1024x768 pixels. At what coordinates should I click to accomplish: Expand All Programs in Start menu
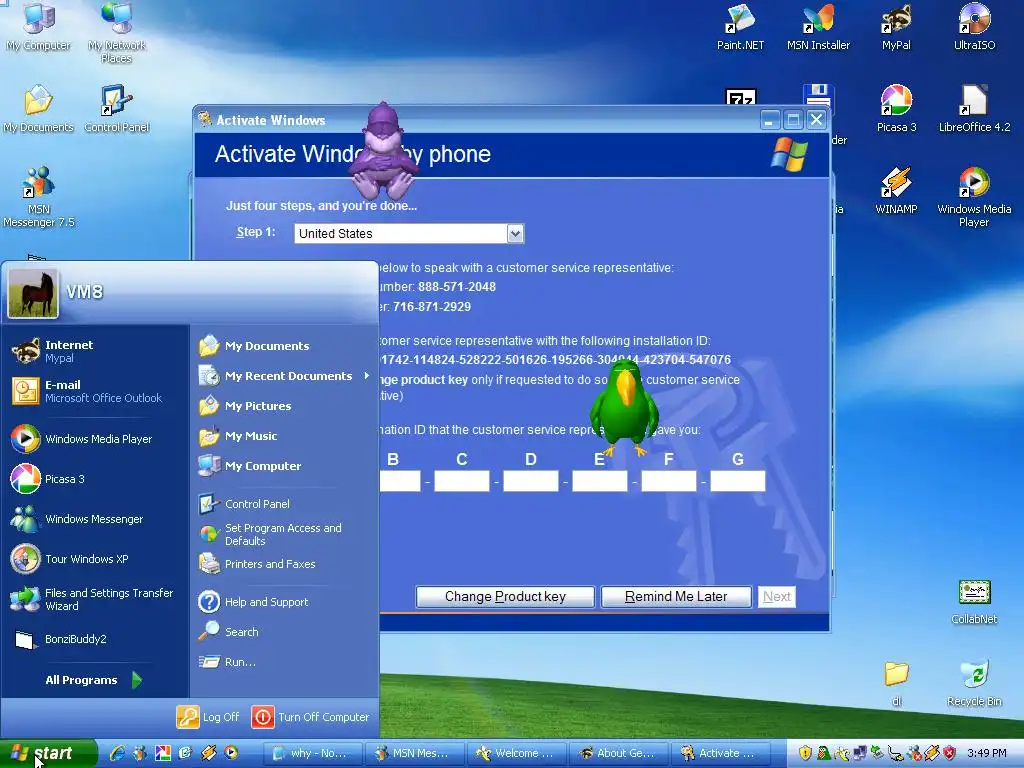click(93, 680)
